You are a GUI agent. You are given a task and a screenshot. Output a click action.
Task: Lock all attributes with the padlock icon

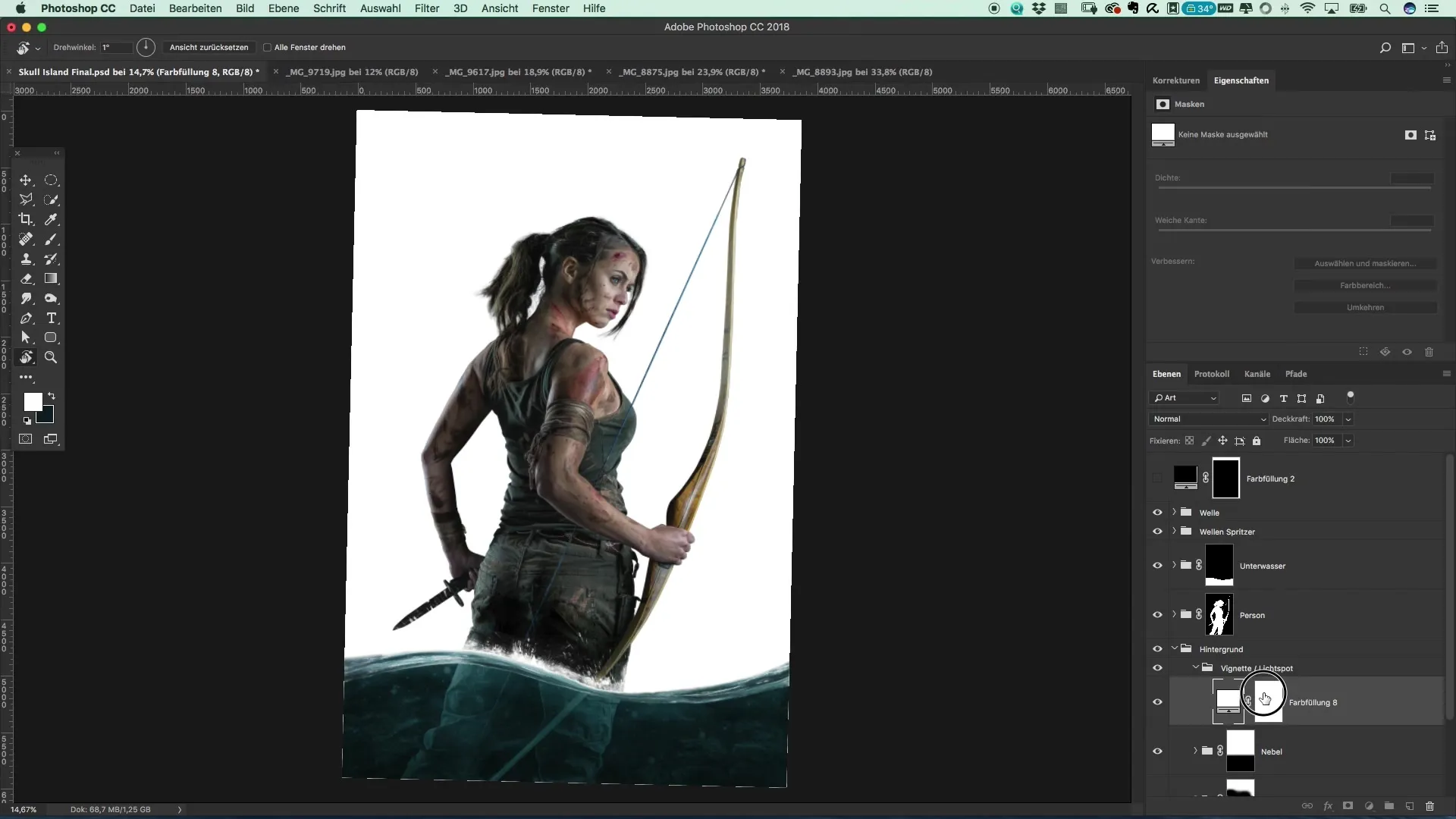pyautogui.click(x=1257, y=441)
